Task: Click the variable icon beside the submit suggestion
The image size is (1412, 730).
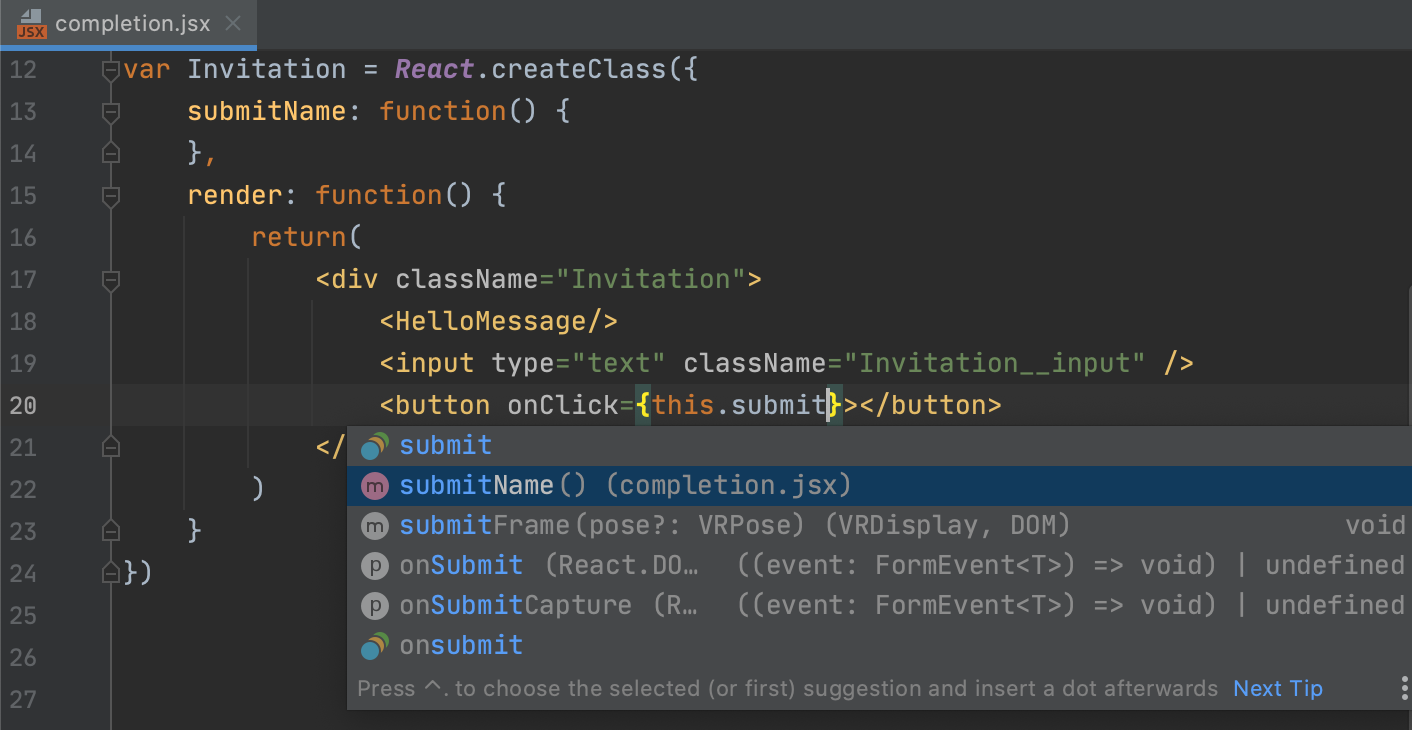Action: 374,445
